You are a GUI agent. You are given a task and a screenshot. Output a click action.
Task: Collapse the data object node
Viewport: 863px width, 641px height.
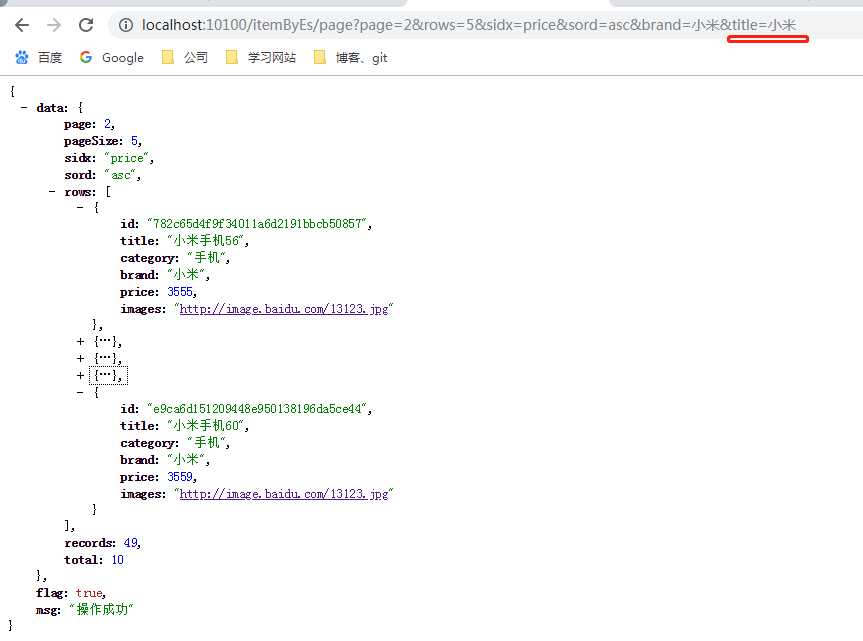[24, 107]
